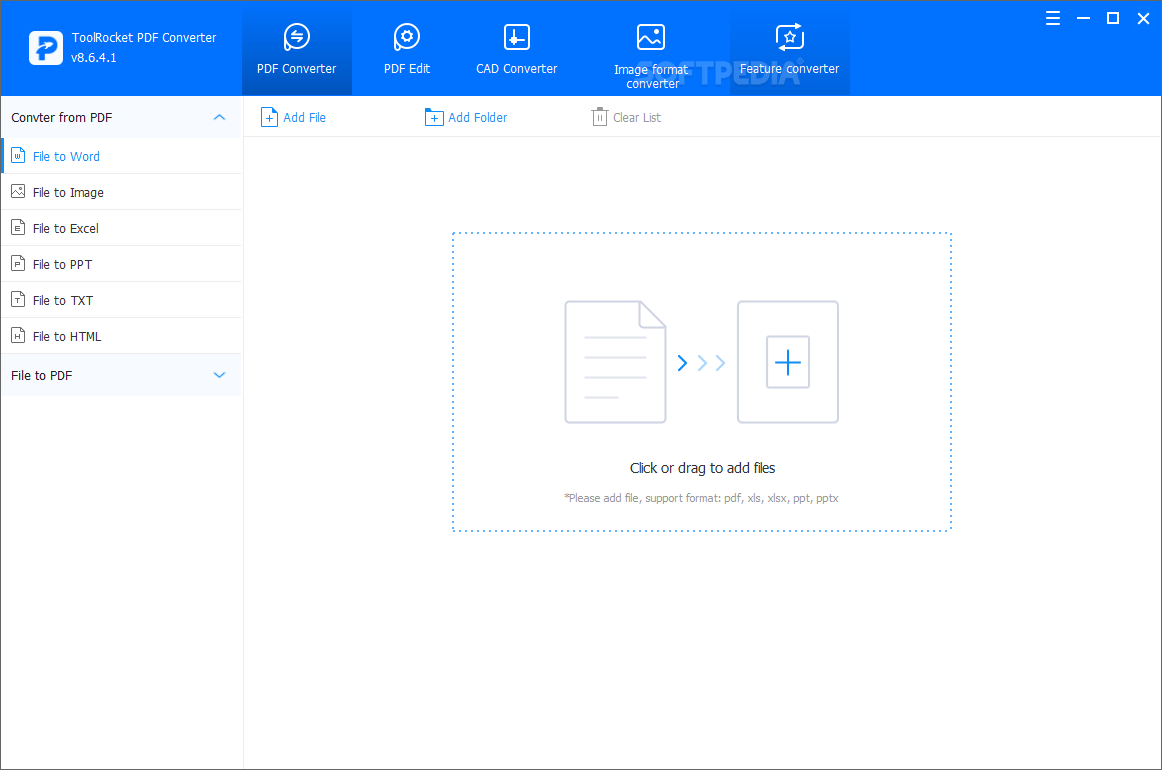Open the Feature converter tab

tap(789, 50)
